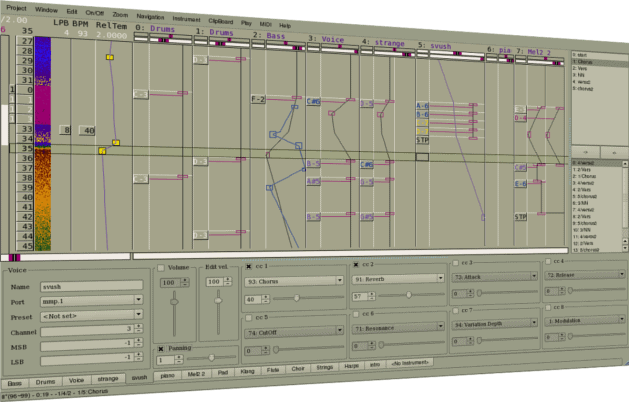636x410 pixels.
Task: Adjust the Panning horizontal slider
Action: tap(211, 358)
